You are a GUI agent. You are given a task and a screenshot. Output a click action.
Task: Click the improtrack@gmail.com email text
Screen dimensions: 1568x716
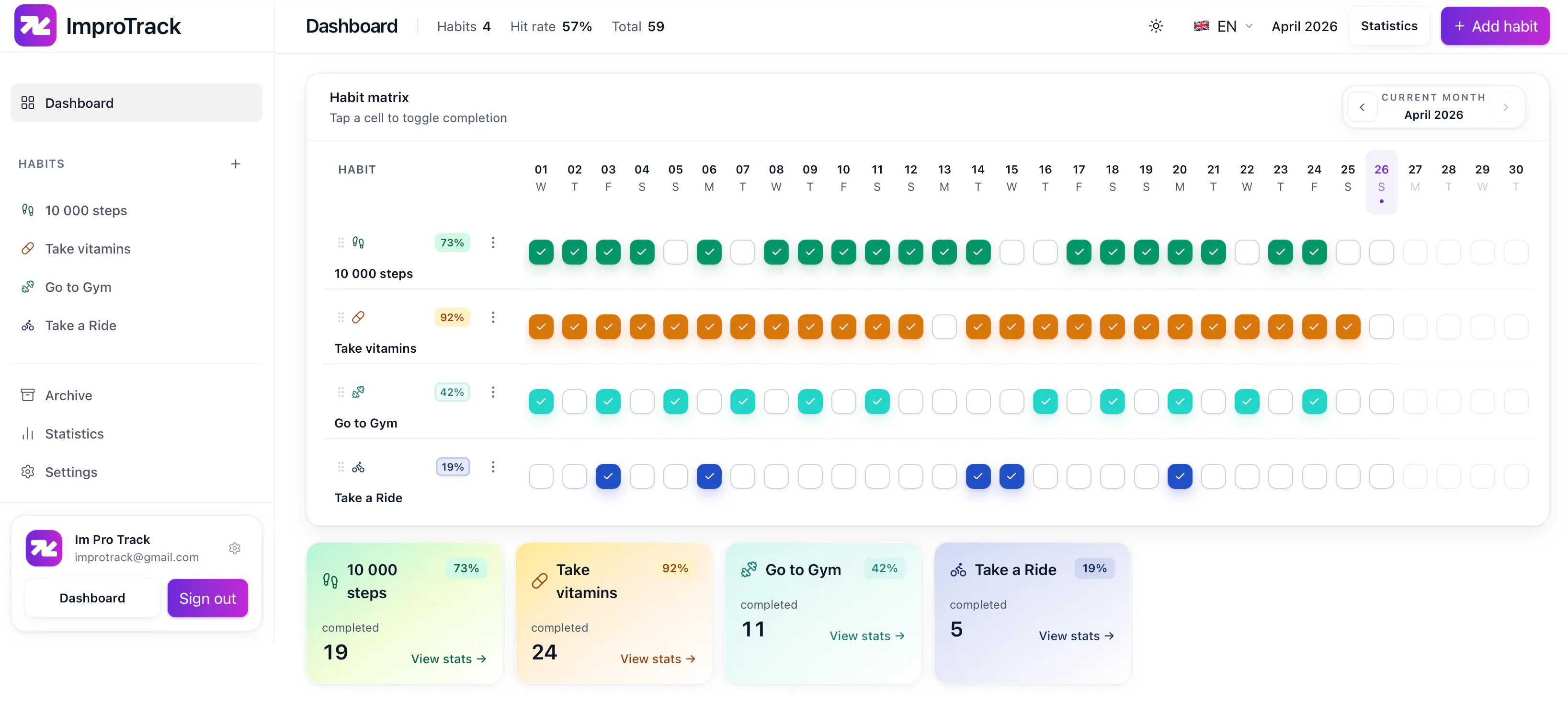(x=136, y=557)
